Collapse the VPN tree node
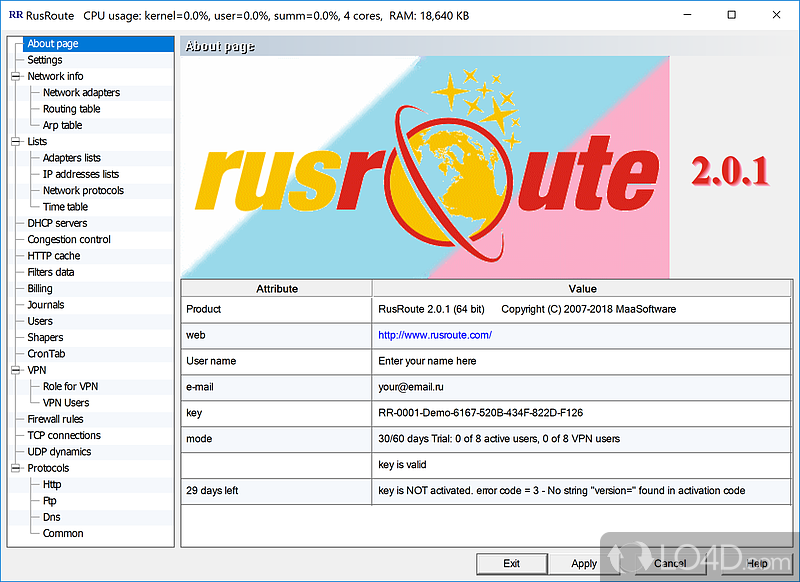The height and width of the screenshot is (582, 800). click(x=16, y=370)
